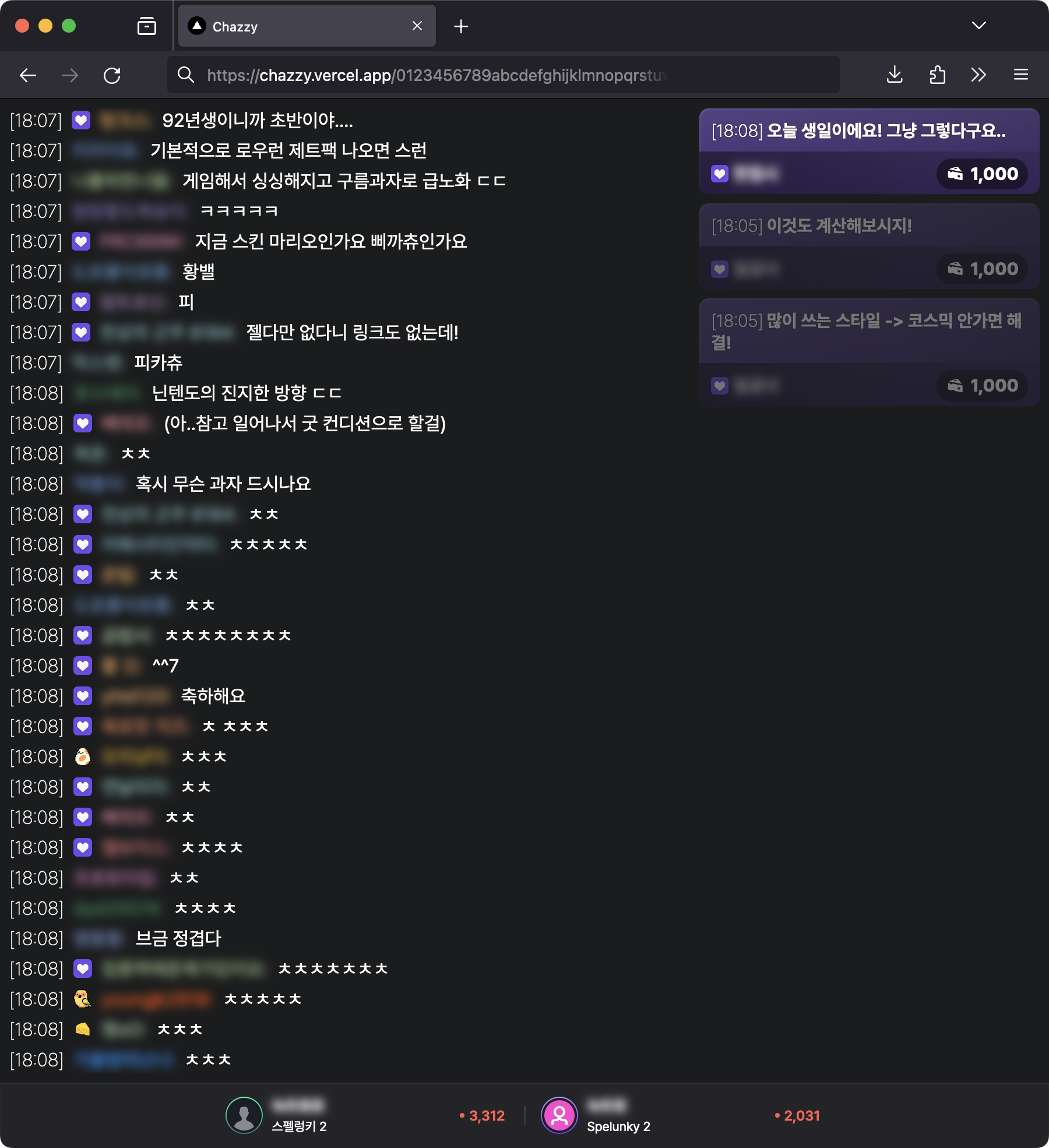This screenshot has height=1148, width=1049.
Task: Click the 축하해요 chat message
Action: 213,696
